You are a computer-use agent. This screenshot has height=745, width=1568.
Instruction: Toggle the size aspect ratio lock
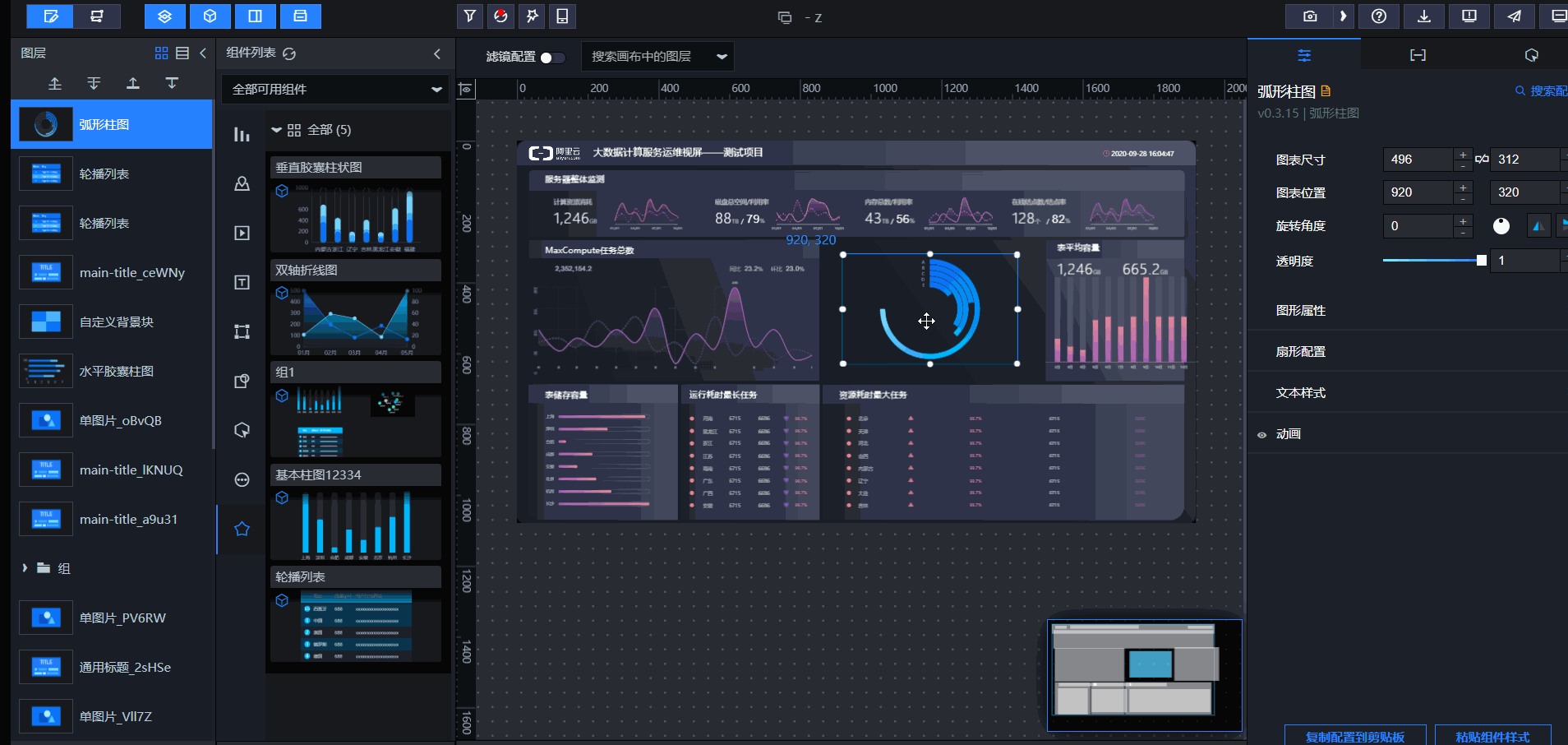(x=1482, y=160)
